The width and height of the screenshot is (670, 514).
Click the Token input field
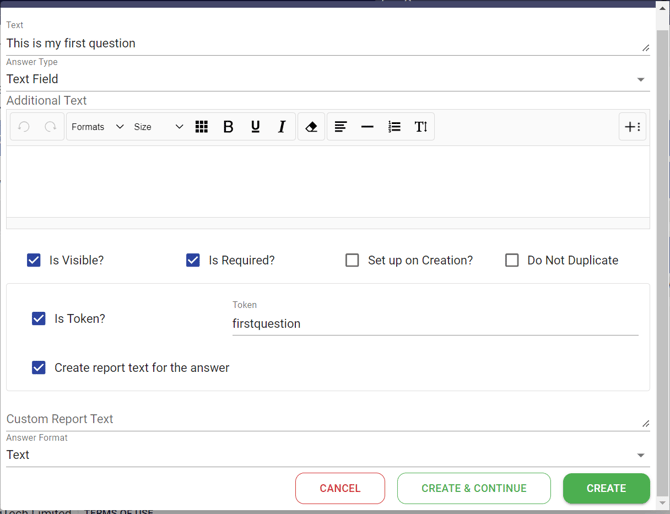pyautogui.click(x=434, y=324)
